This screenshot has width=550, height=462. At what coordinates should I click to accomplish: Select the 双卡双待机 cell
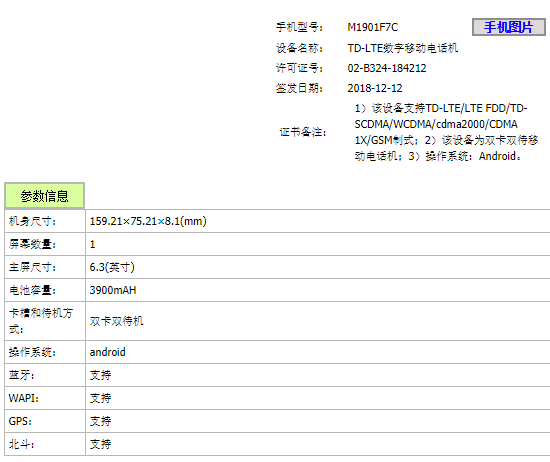pyautogui.click(x=317, y=321)
